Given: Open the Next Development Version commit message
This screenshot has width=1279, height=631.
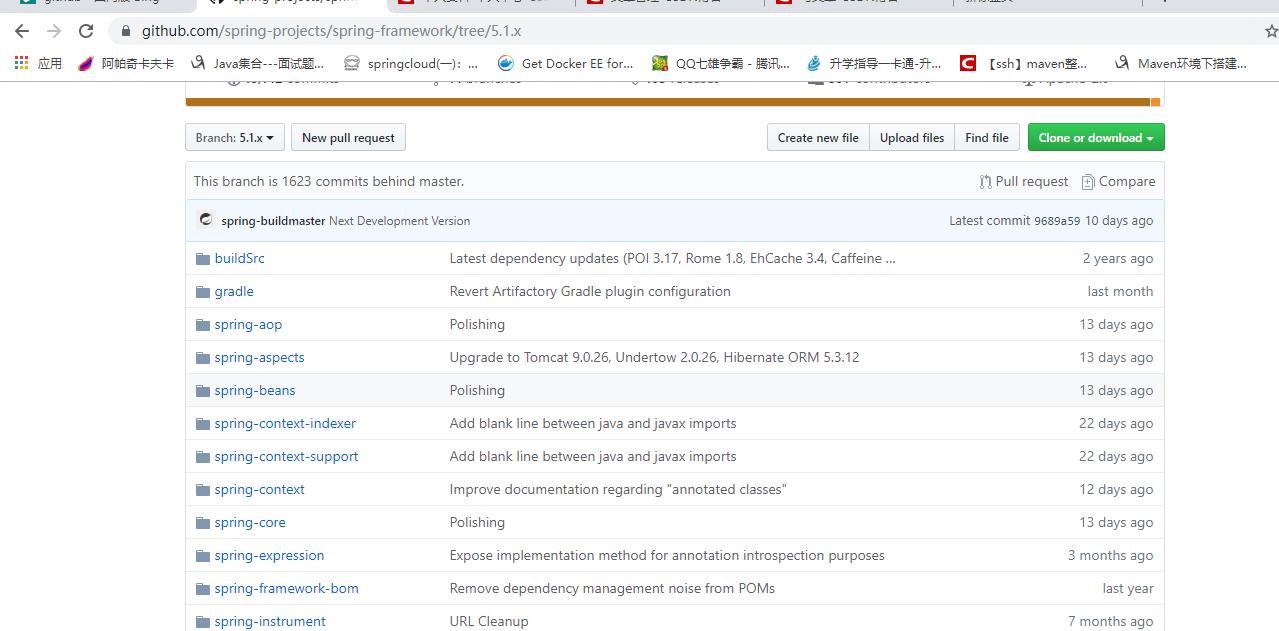Looking at the screenshot, I should [399, 221].
